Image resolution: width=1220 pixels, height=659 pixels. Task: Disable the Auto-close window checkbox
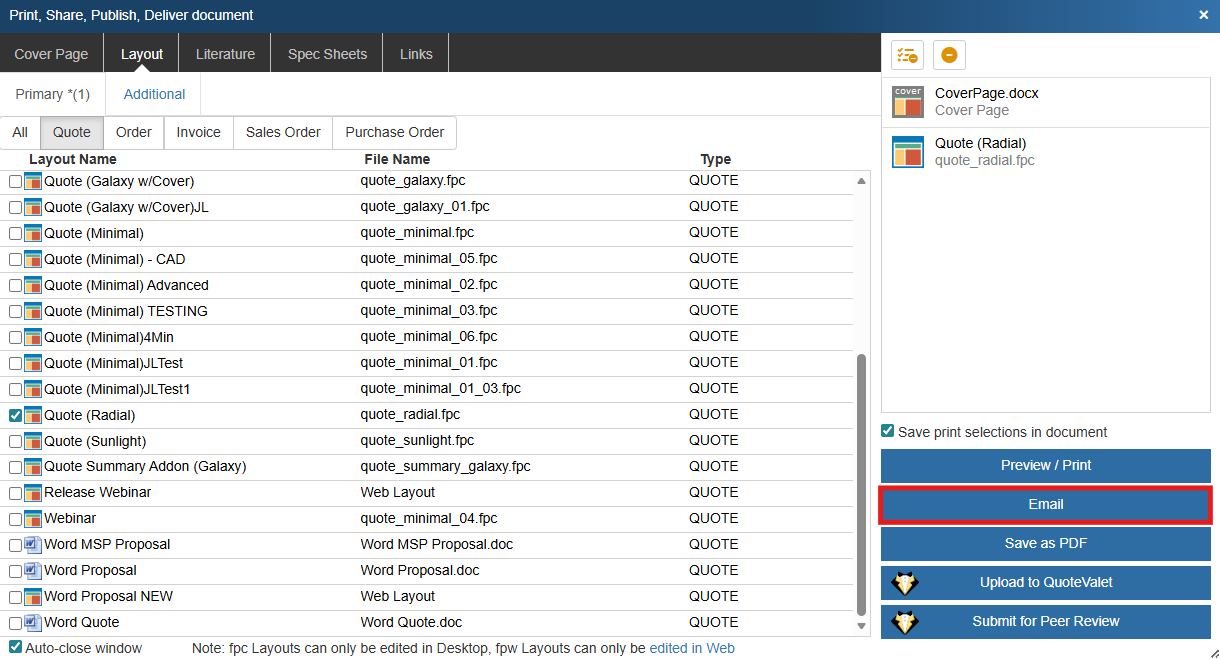pyautogui.click(x=15, y=648)
